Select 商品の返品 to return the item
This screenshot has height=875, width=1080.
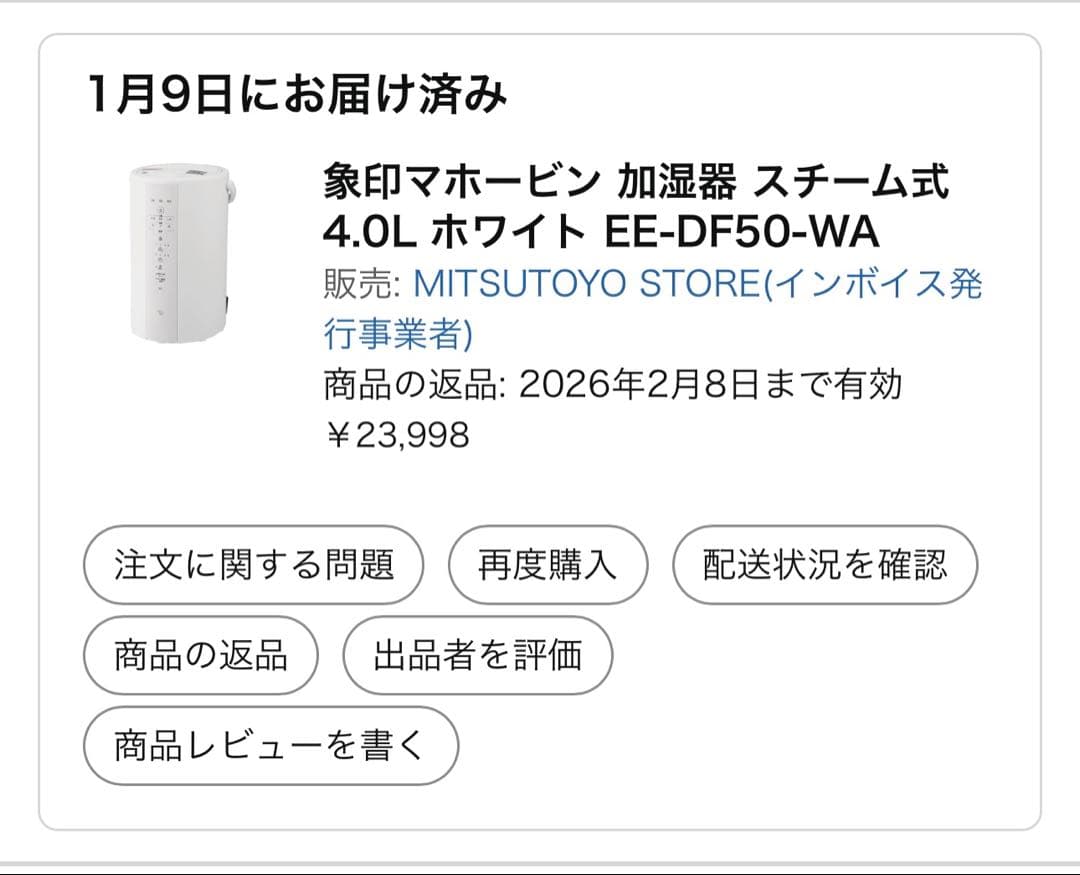click(x=199, y=655)
